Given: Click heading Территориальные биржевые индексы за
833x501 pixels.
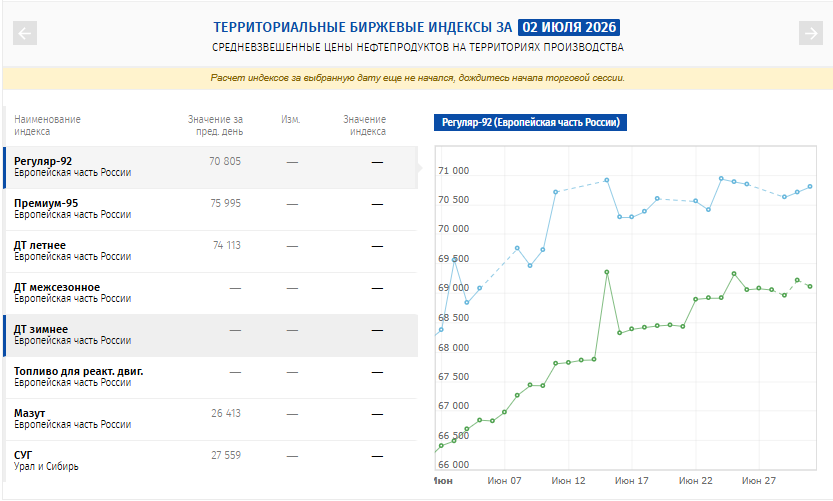Looking at the screenshot, I should (x=363, y=27).
